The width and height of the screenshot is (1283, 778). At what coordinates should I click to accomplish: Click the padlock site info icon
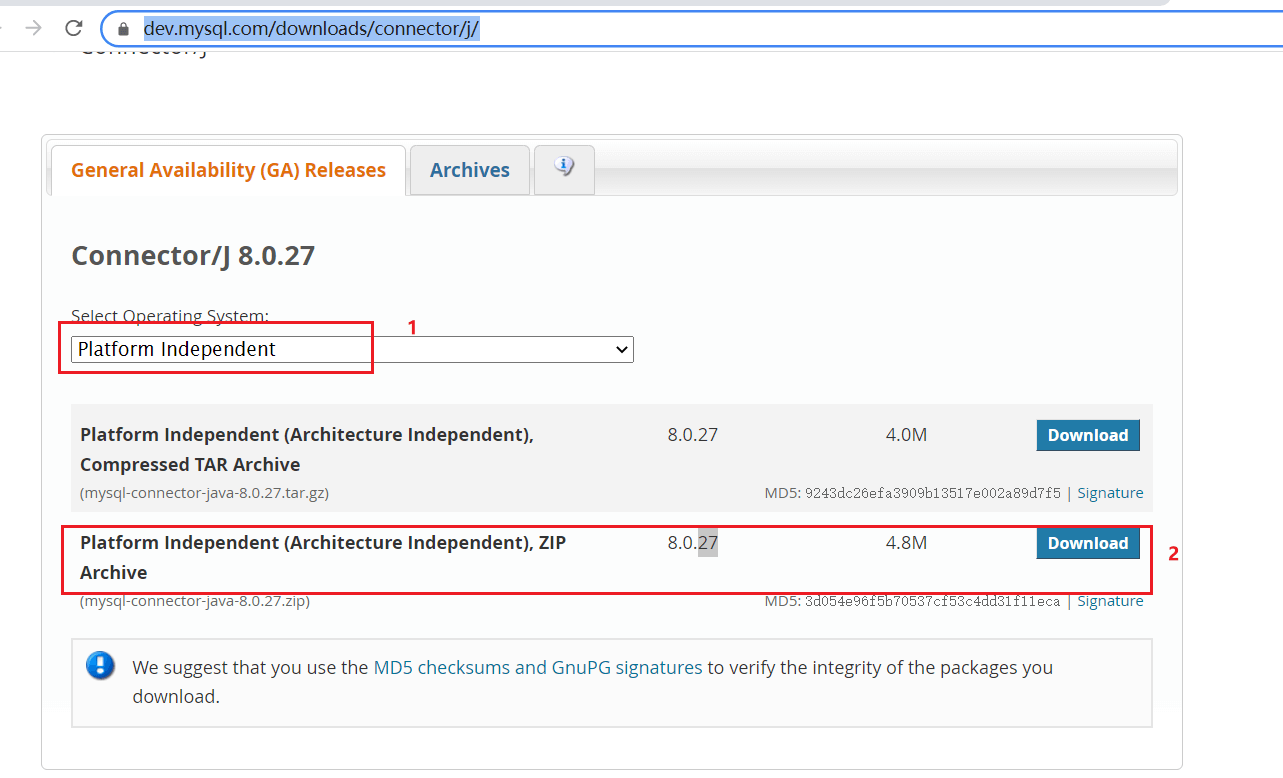pyautogui.click(x=124, y=29)
